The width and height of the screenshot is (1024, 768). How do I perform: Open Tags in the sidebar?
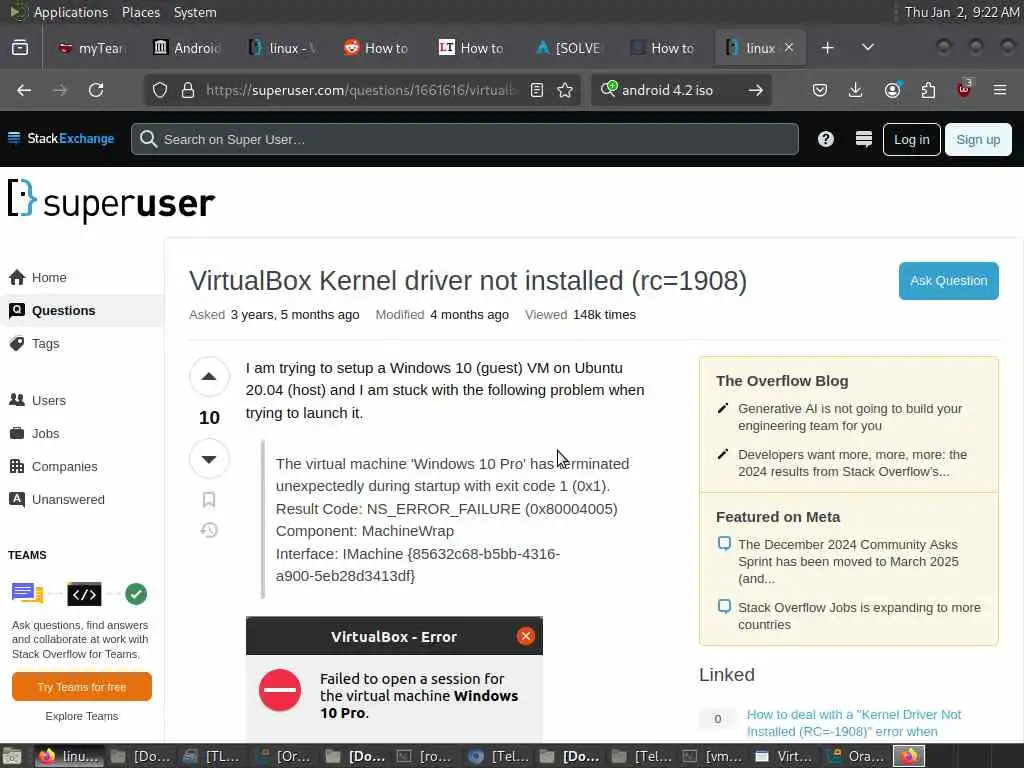pyautogui.click(x=82, y=344)
